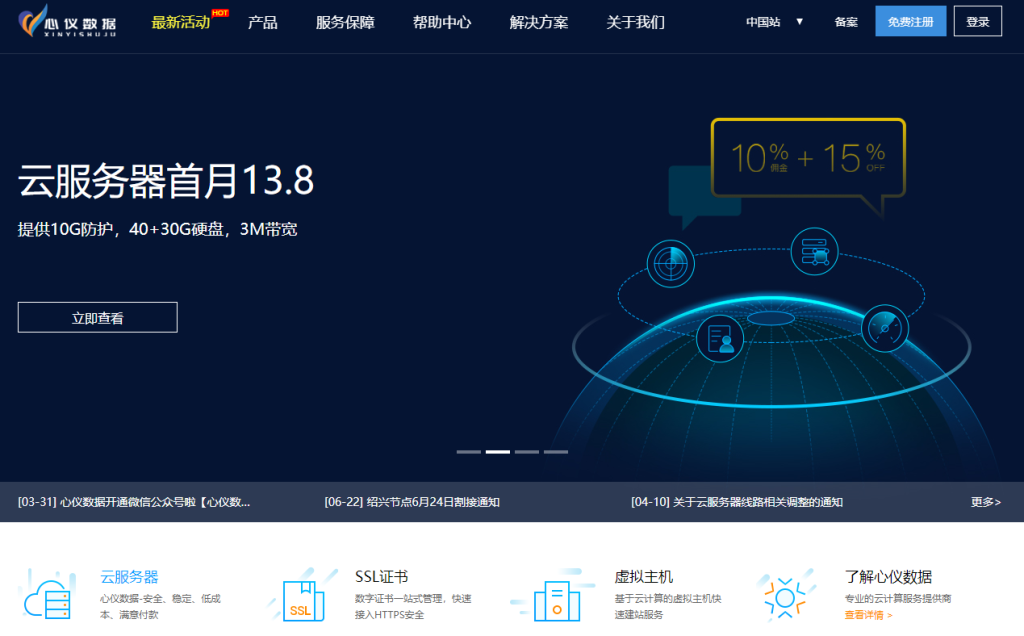
Task: Click the sun icon beside 了解心仪数据
Action: coord(786,596)
